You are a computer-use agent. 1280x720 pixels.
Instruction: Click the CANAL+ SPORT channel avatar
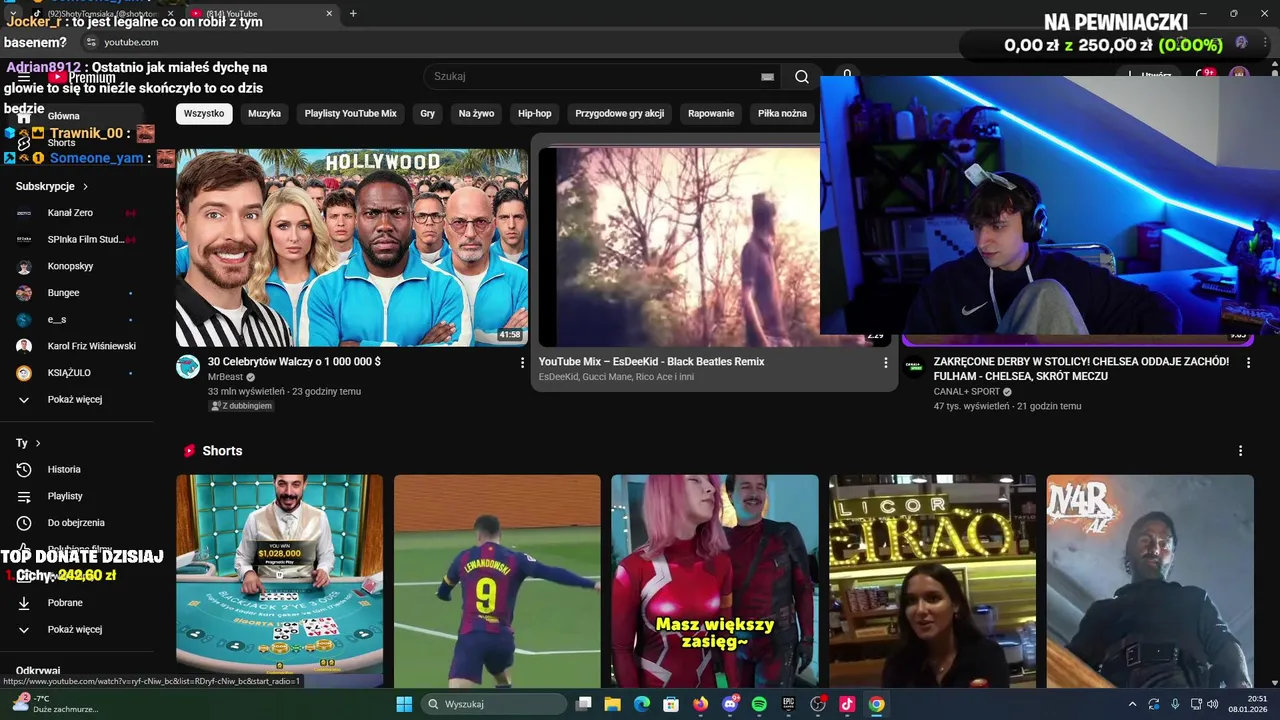[914, 367]
